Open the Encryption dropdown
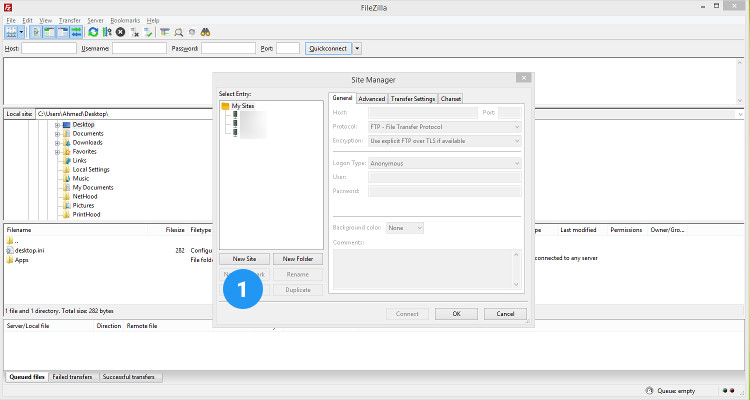Viewport: 750px width, 400px height. coord(444,141)
